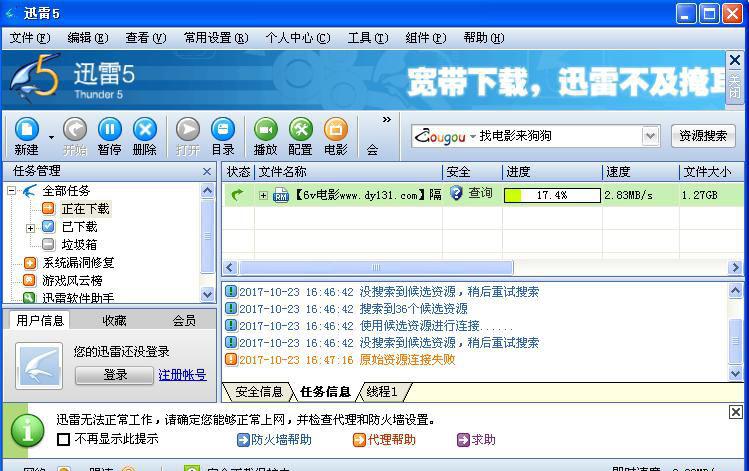Image resolution: width=749 pixels, height=471 pixels.
Task: Click the RM file type icon
Action: (x=281, y=195)
